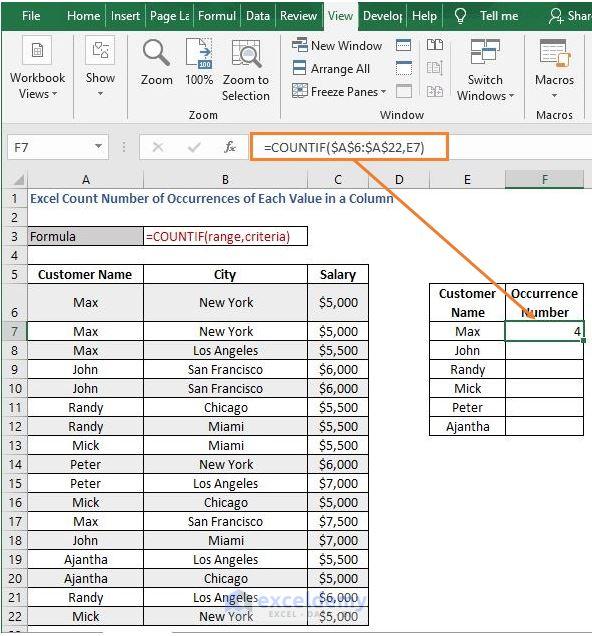The width and height of the screenshot is (592, 636).
Task: Select Miami in row 18
Action: click(225, 541)
